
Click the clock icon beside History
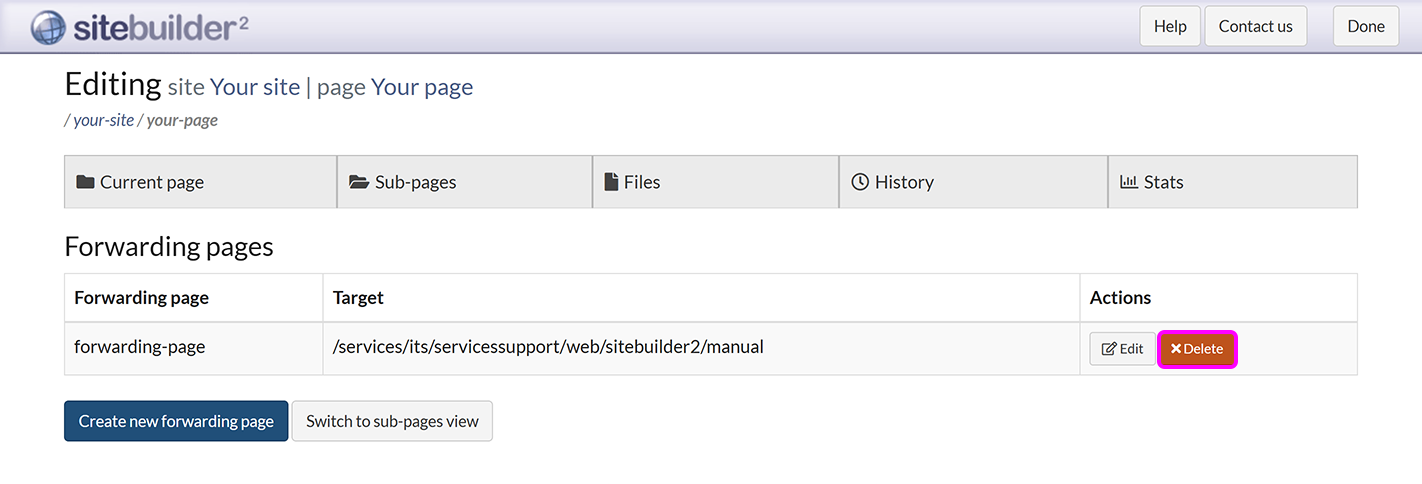coord(860,182)
